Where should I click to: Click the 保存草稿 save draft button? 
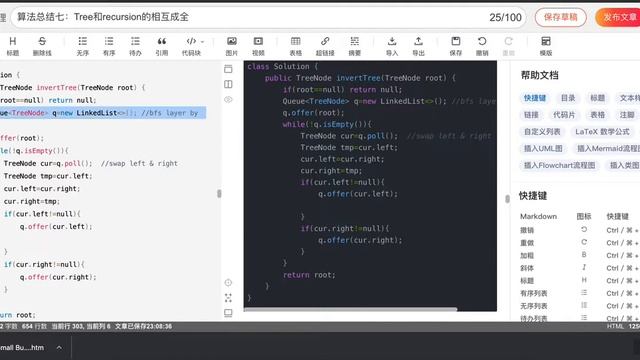560,17
